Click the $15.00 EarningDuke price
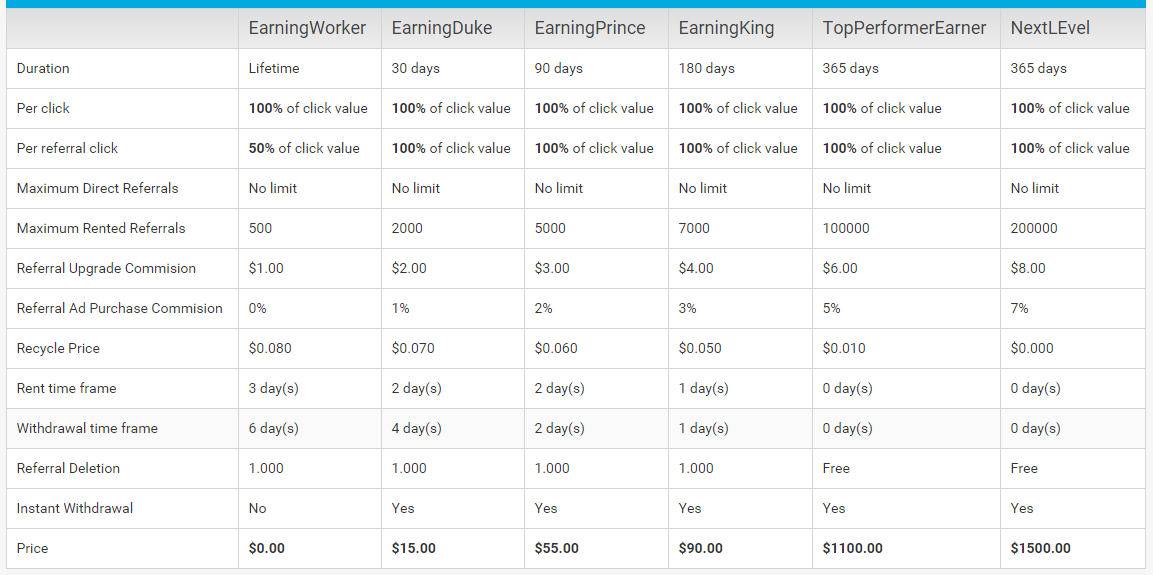Screen dimensions: 1153x575 414,548
